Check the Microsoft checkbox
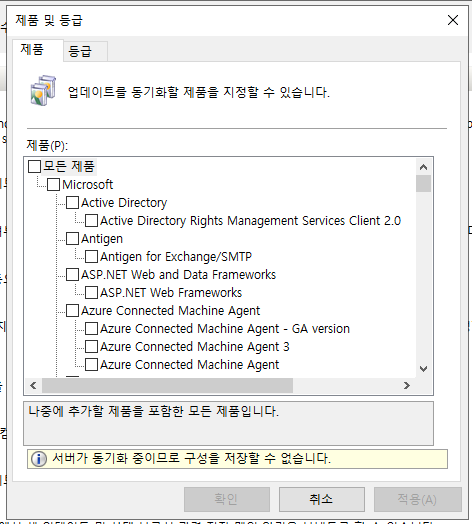472x524 pixels. [53, 184]
